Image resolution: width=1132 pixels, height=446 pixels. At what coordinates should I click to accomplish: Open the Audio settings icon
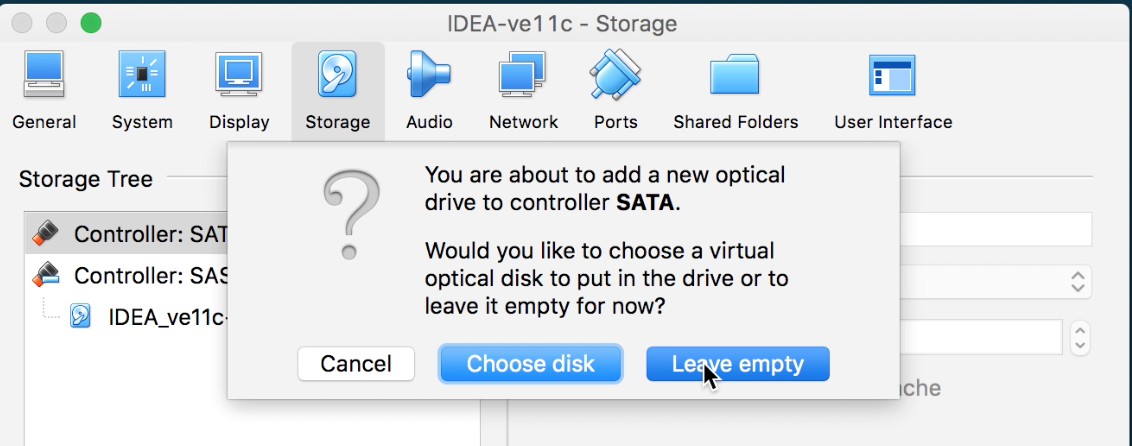click(x=429, y=91)
